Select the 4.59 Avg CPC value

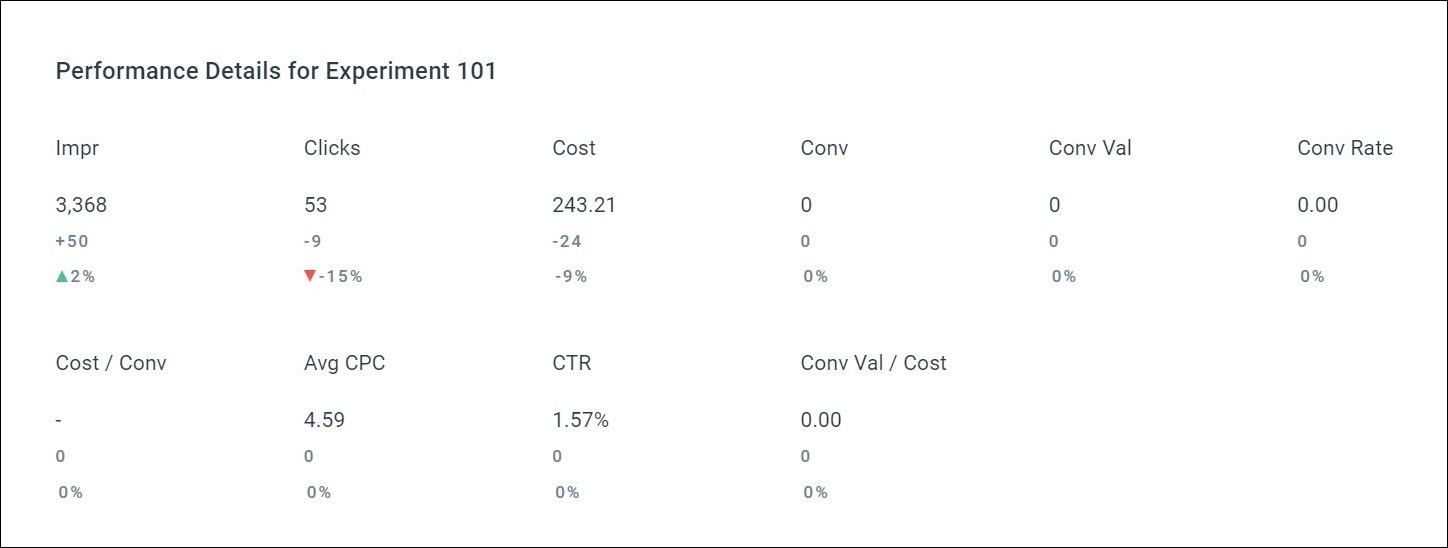pyautogui.click(x=324, y=420)
